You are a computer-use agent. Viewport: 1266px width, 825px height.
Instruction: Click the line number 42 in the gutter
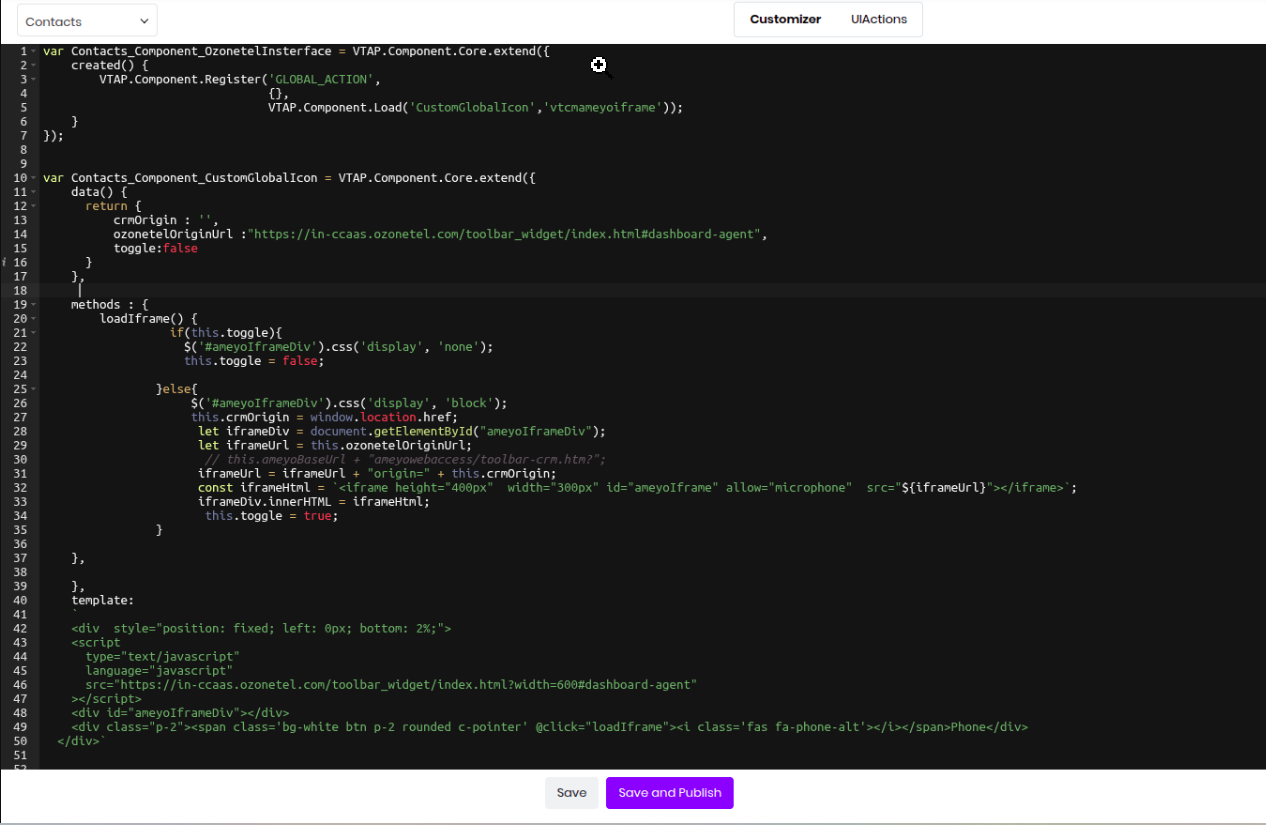[20, 629]
